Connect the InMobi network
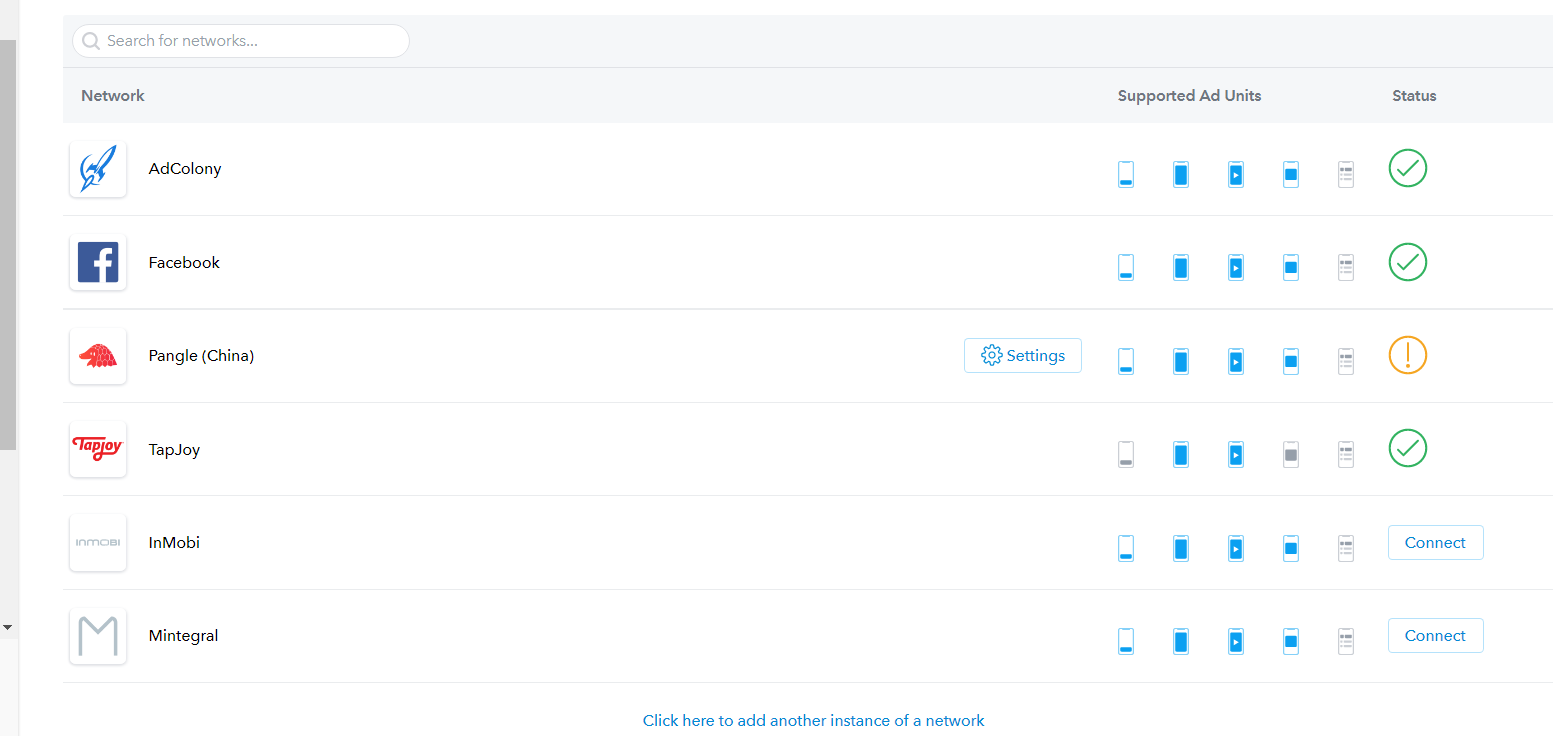The image size is (1553, 736). (1435, 543)
